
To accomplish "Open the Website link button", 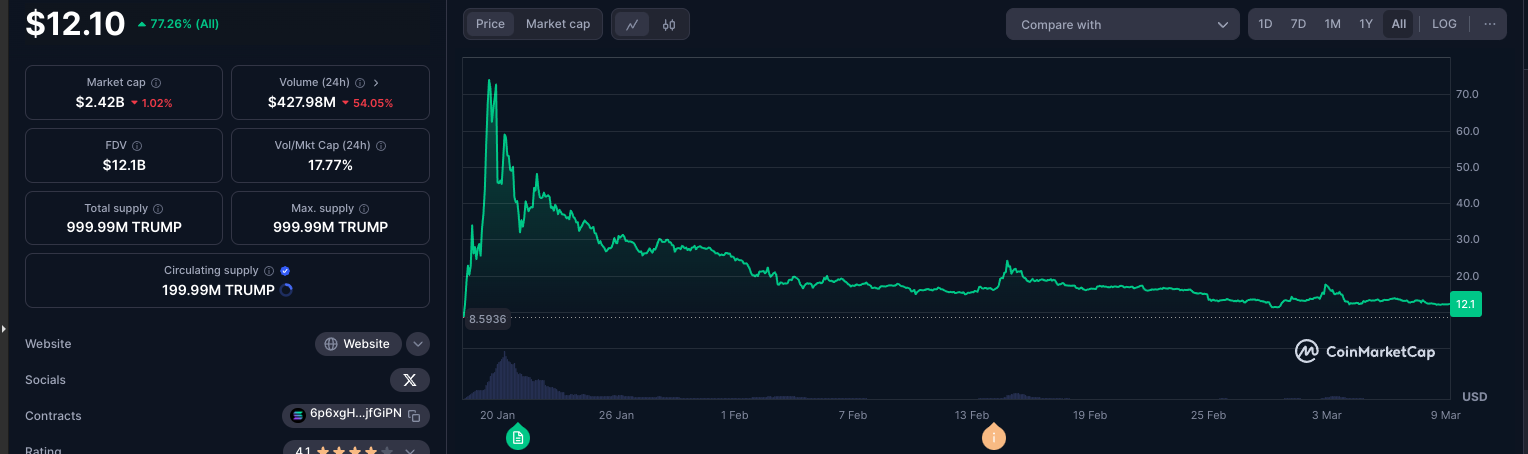I will click(x=358, y=344).
